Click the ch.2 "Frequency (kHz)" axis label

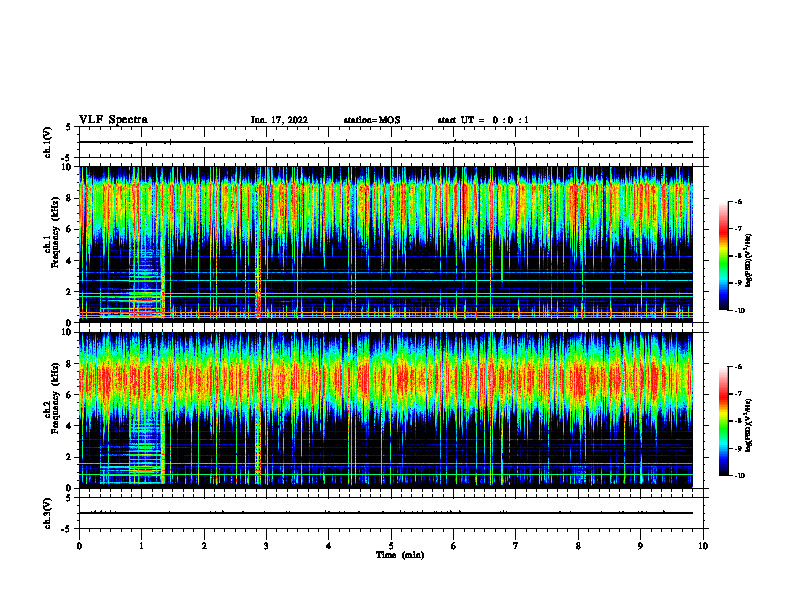pos(55,398)
